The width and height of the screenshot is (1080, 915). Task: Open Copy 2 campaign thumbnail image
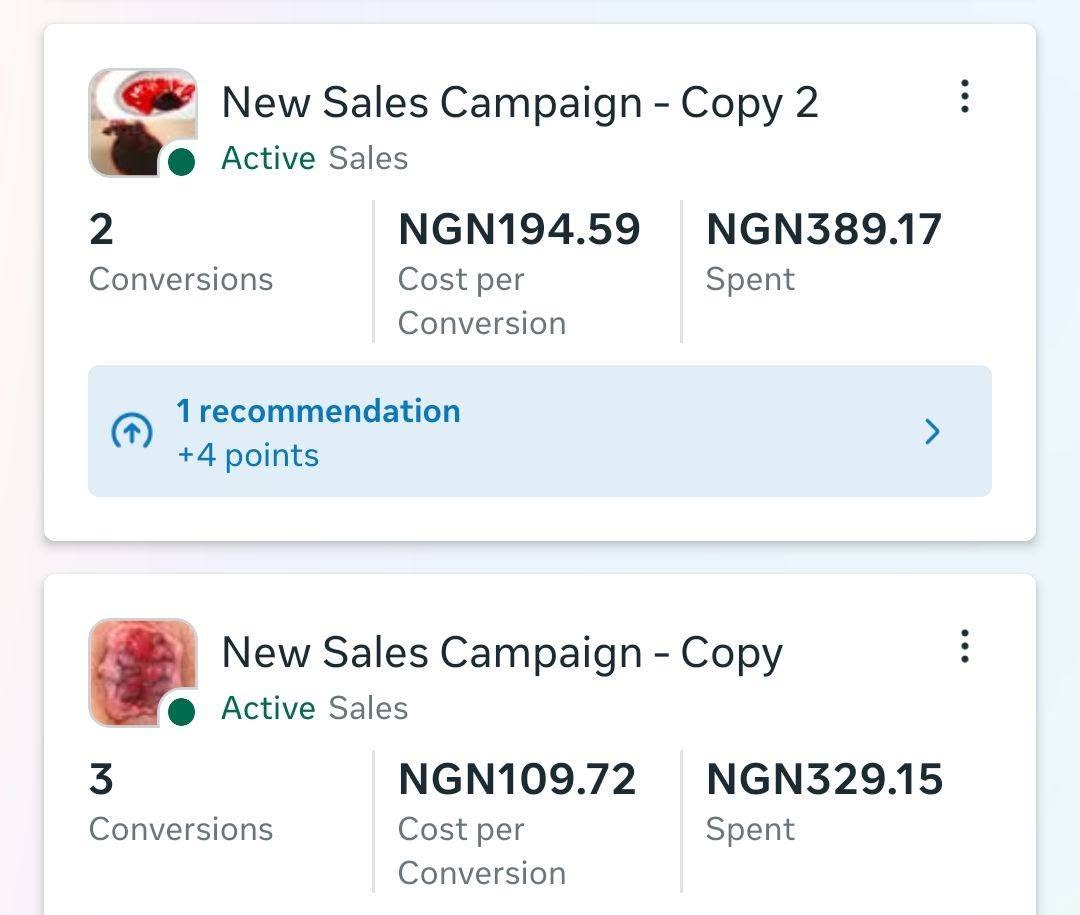143,122
